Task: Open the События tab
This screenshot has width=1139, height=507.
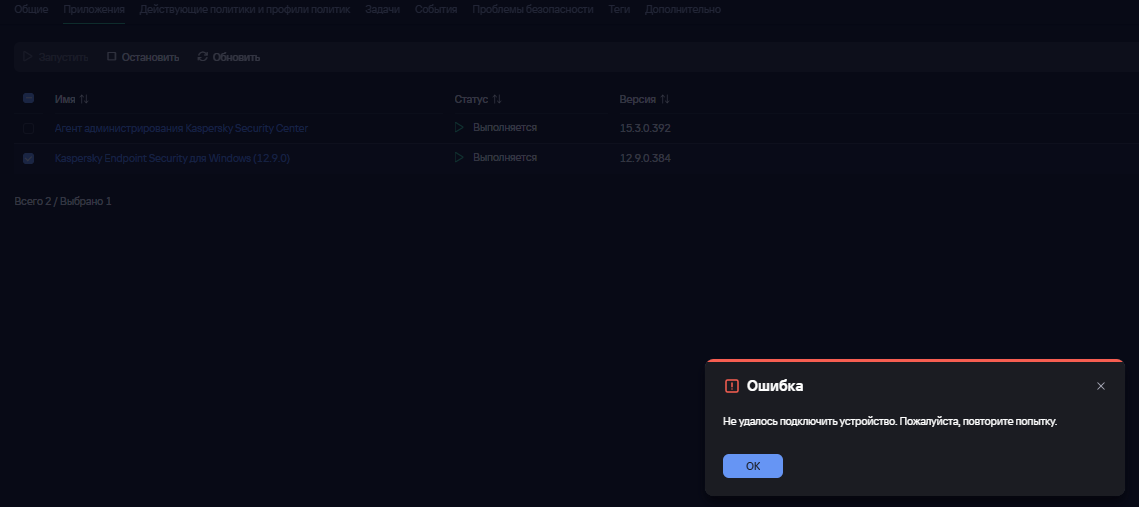Action: pos(436,9)
